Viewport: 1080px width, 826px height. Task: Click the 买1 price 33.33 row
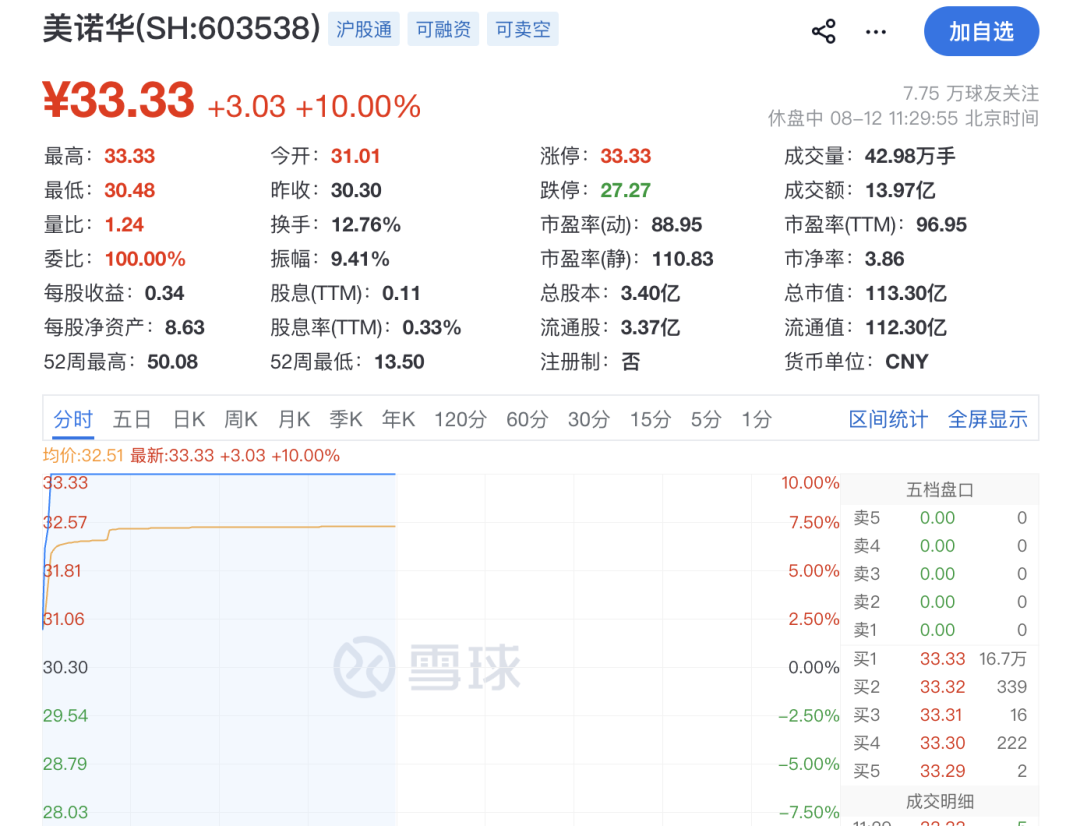[939, 659]
